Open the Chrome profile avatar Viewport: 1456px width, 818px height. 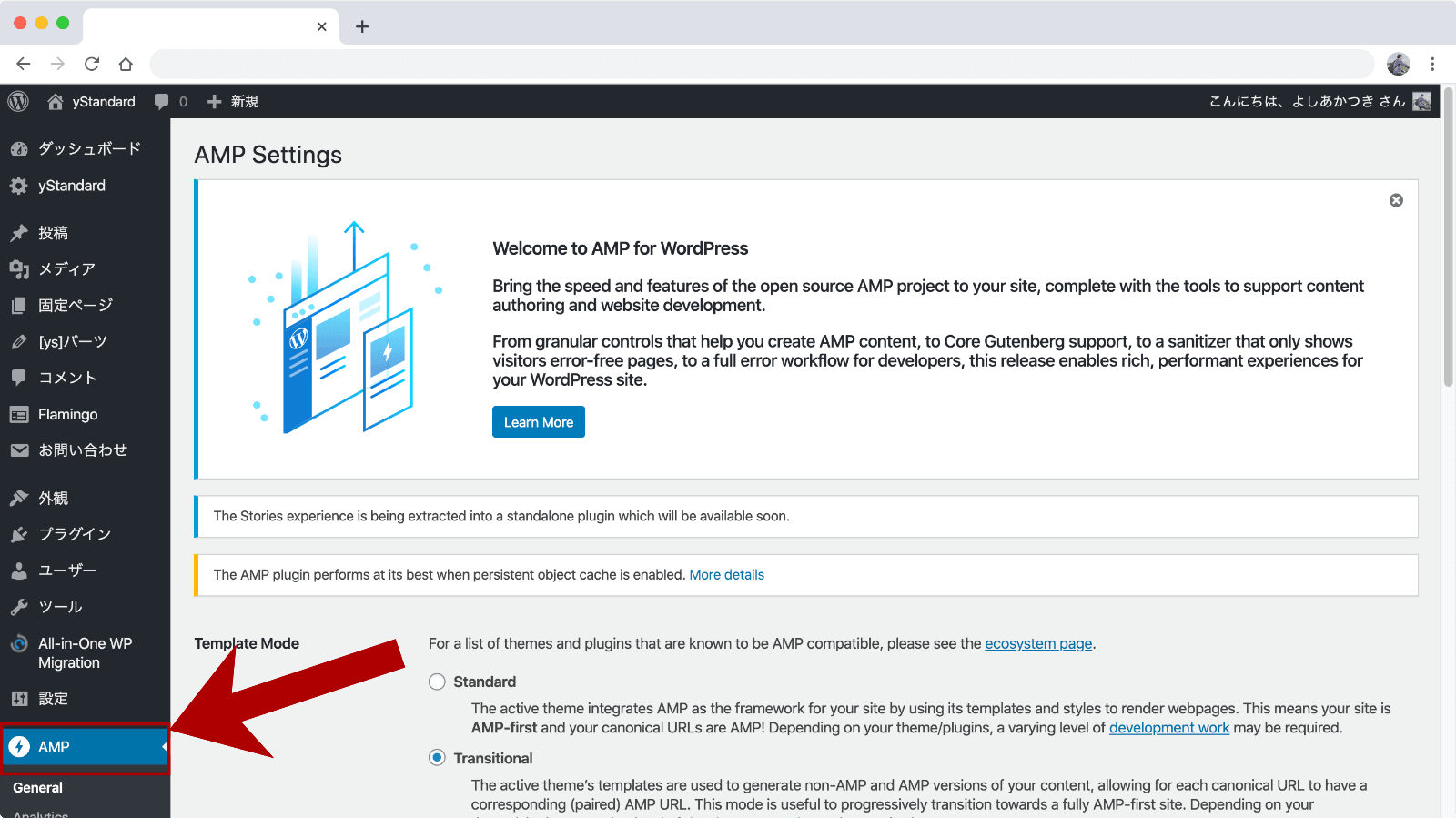click(x=1399, y=64)
